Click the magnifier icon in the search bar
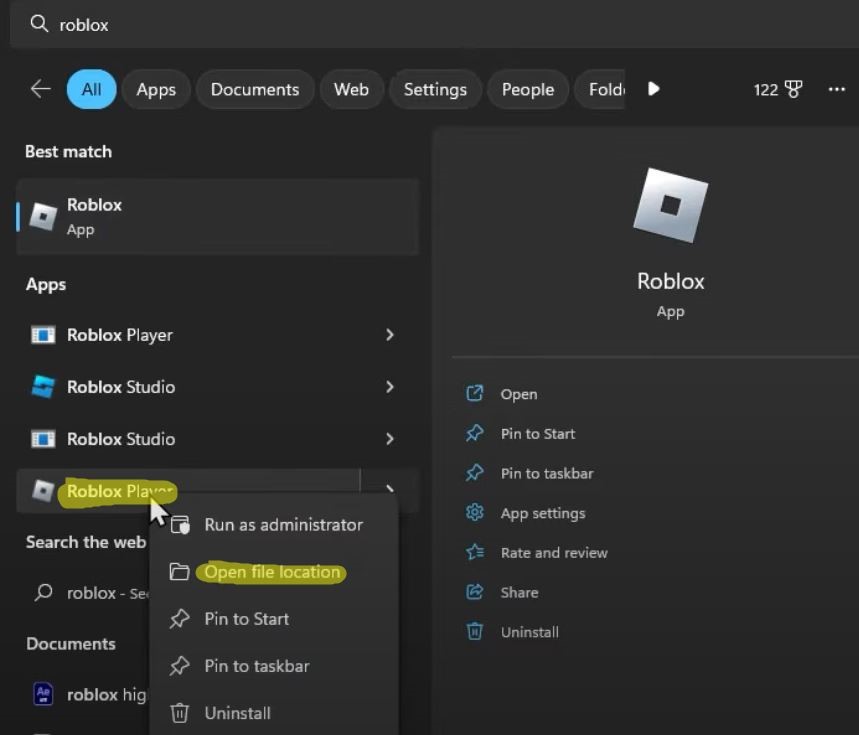The height and width of the screenshot is (735, 859). (x=39, y=24)
